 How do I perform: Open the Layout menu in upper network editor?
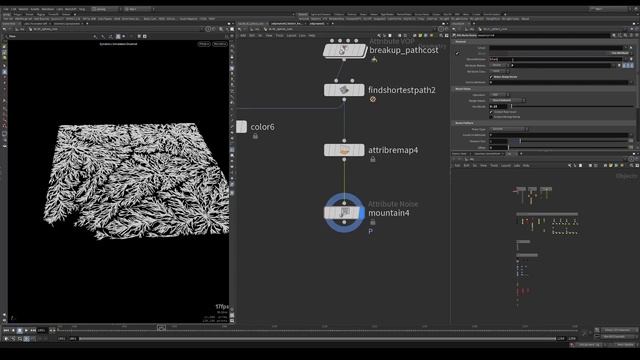point(291,36)
